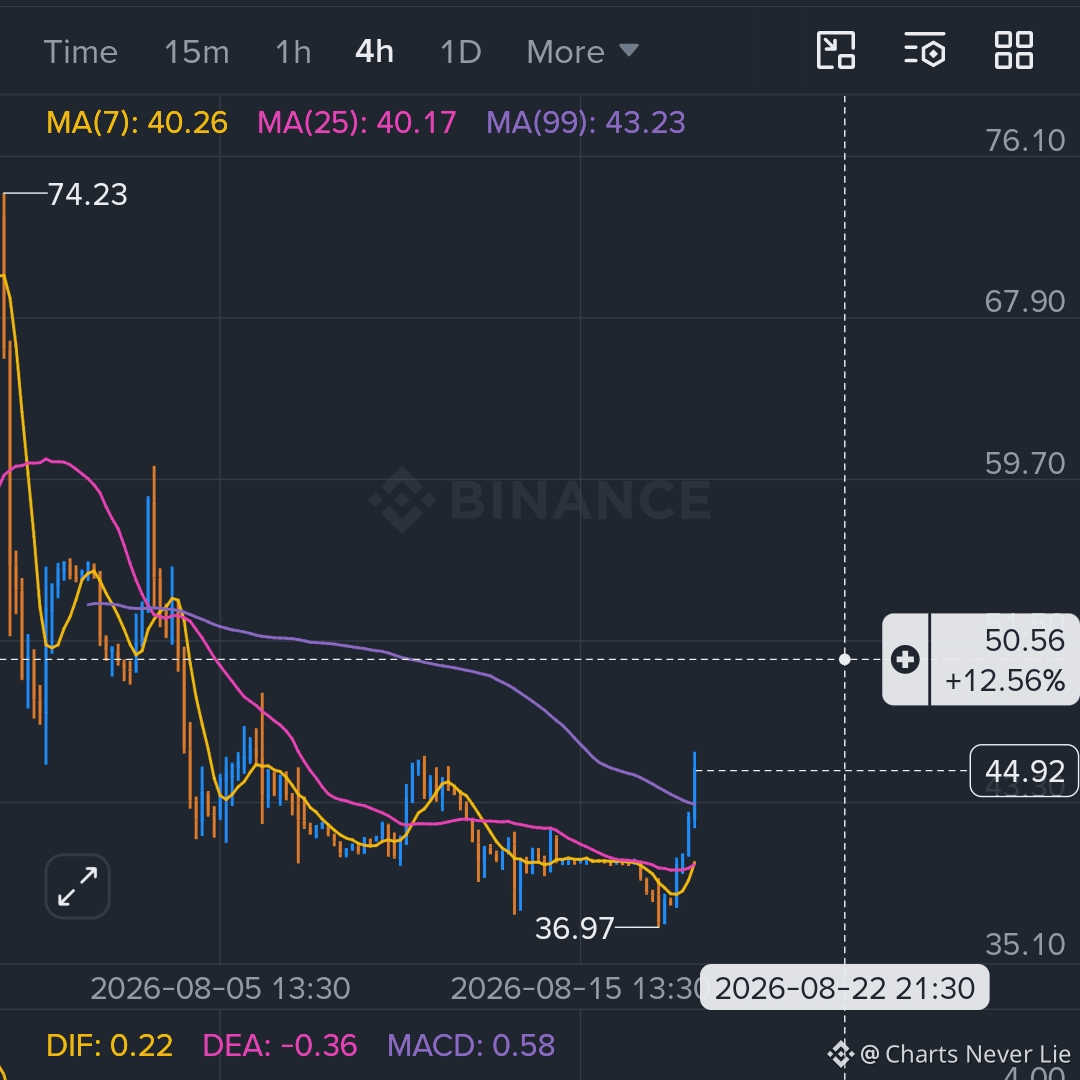Click the MA(7): 40.26 indicator label
Screen dimensions: 1080x1080
pyautogui.click(x=136, y=123)
